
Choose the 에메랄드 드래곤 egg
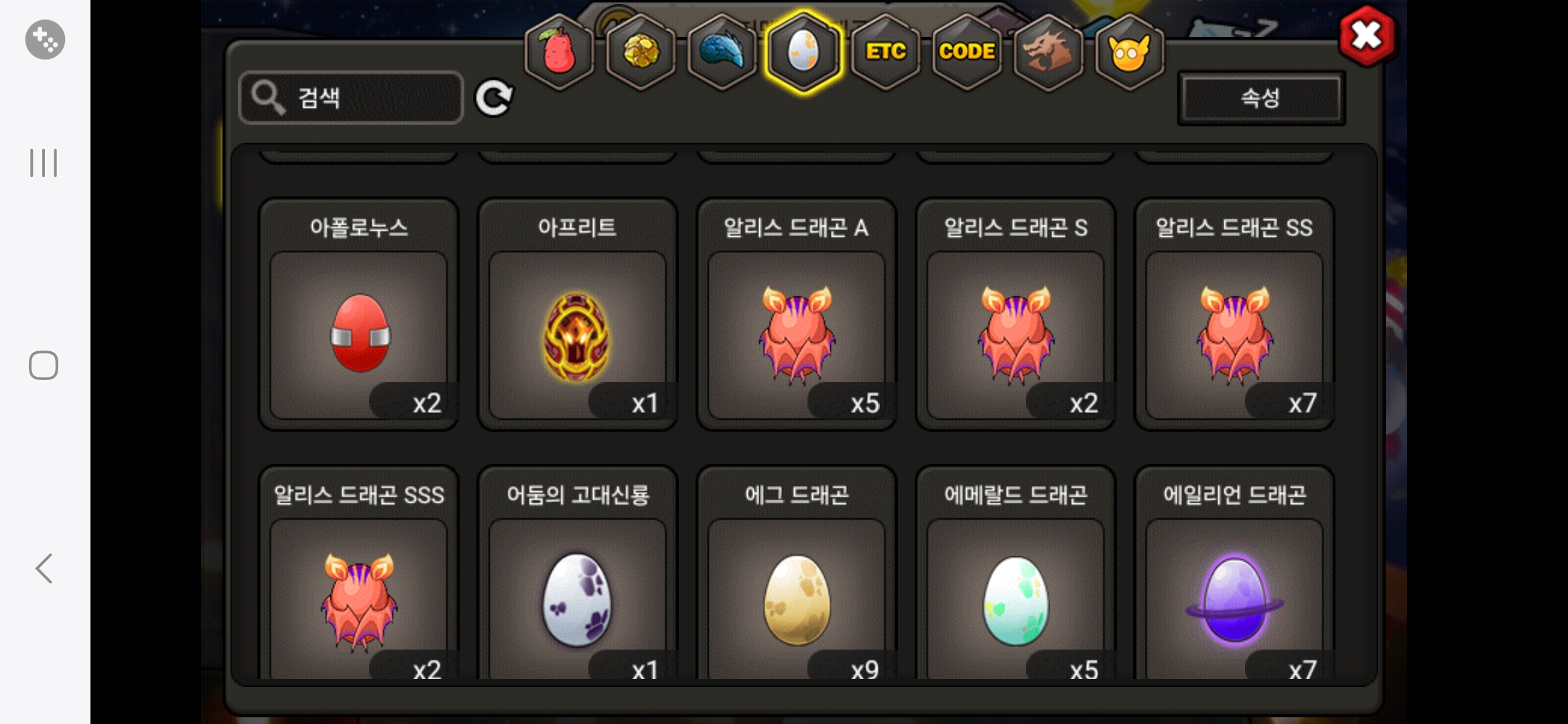point(1016,574)
